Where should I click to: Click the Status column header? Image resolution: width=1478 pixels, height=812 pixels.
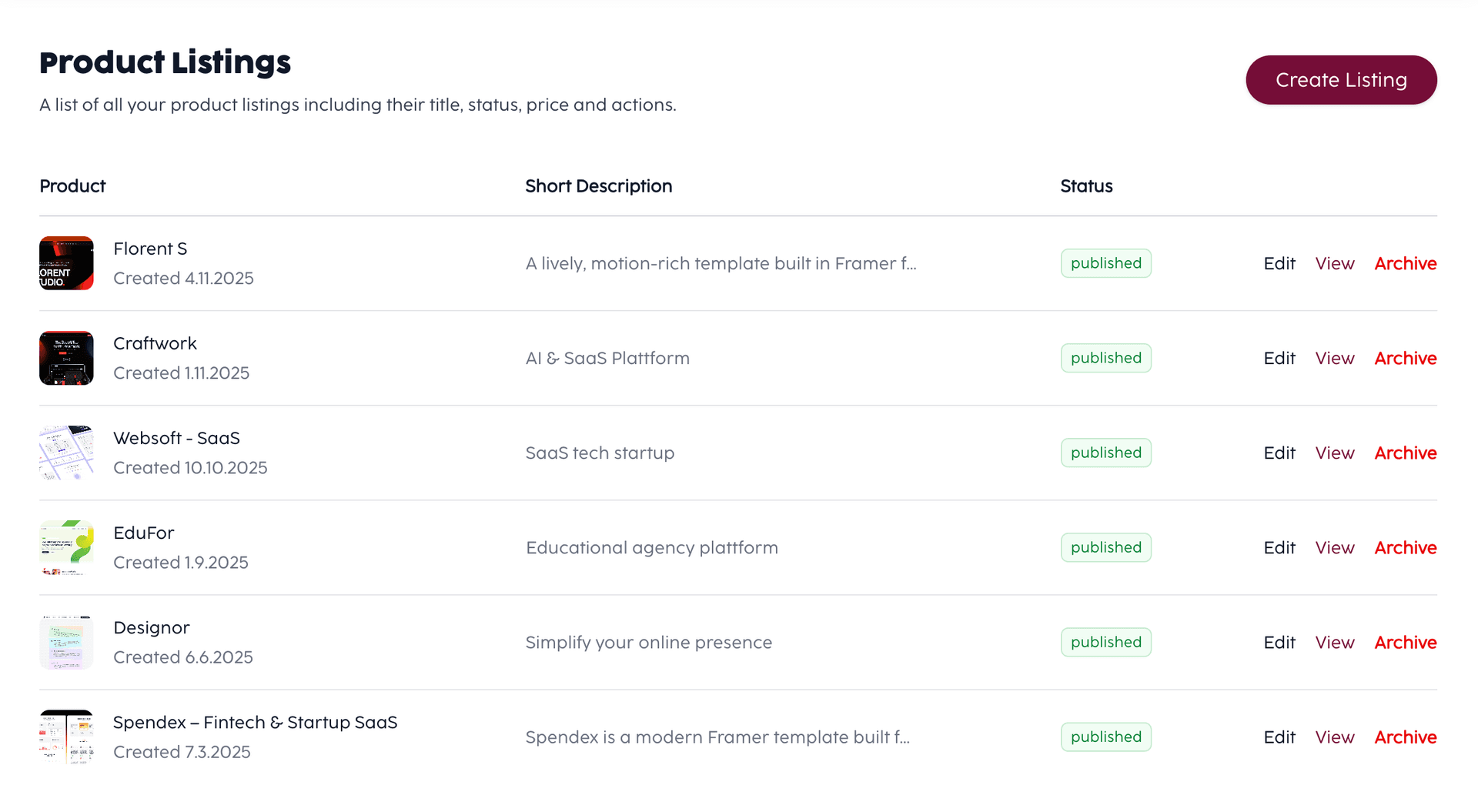click(1085, 185)
